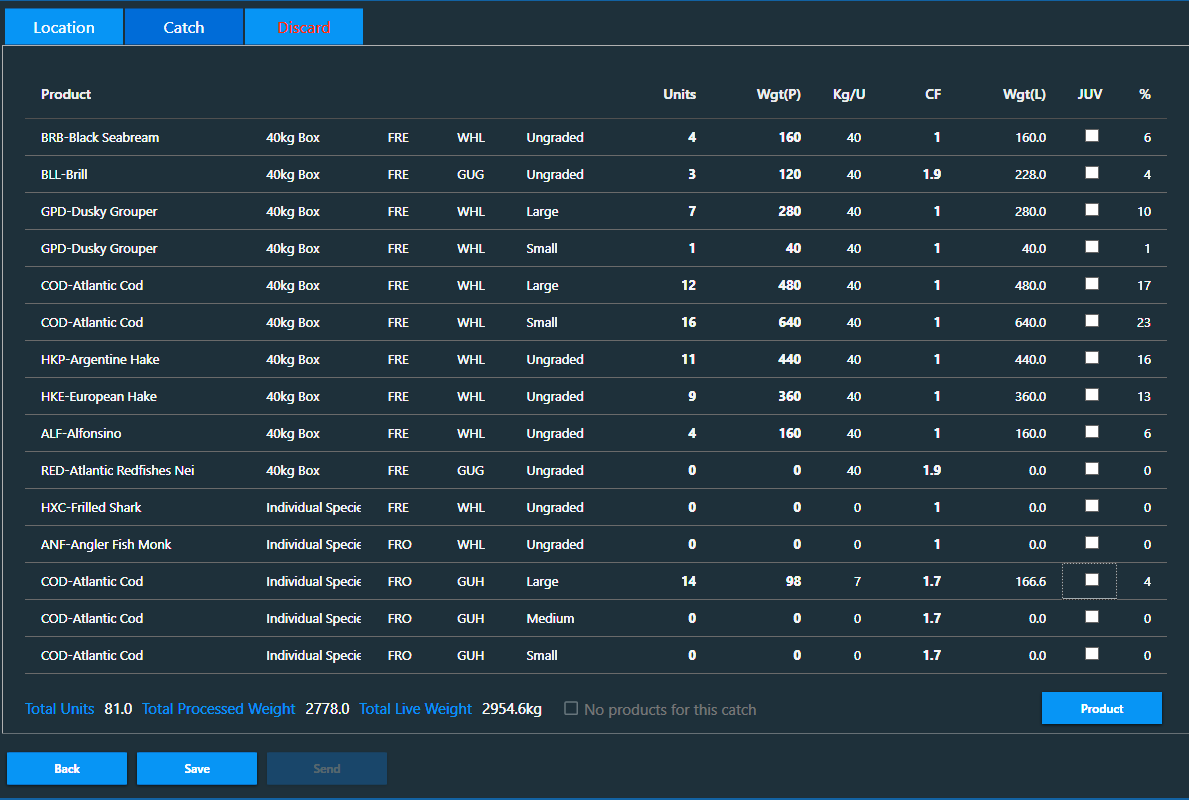Switch to the Location tab
The image size is (1189, 800).
click(x=64, y=27)
